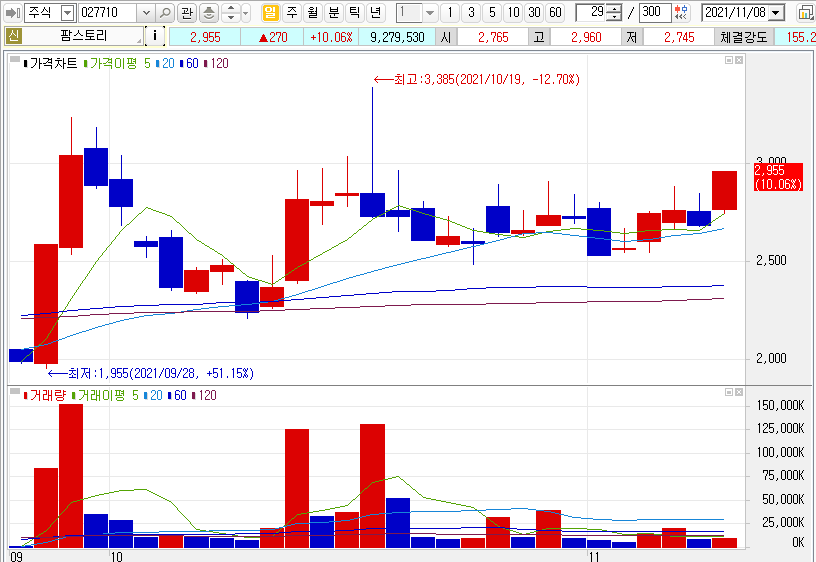
Task: Open small dropdown beside navigation arrows
Action: point(246,12)
